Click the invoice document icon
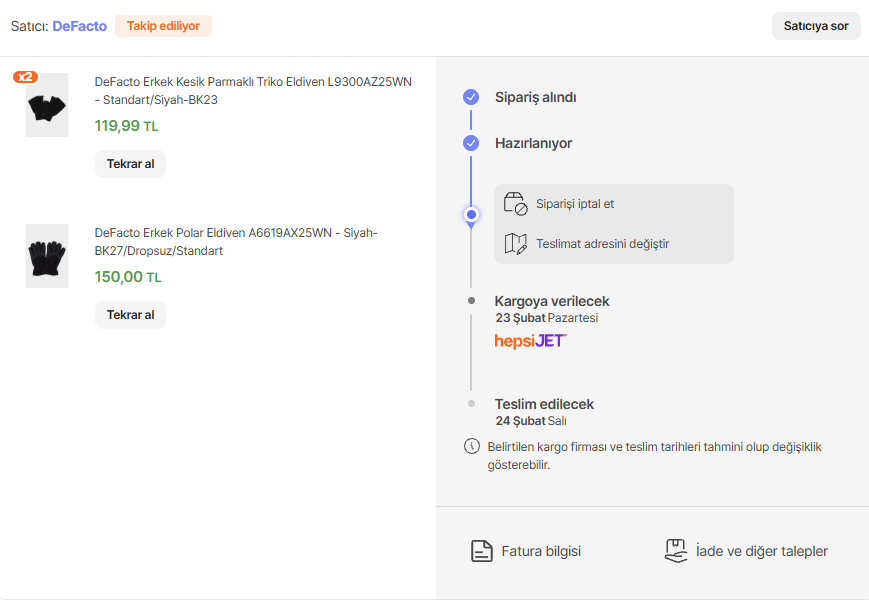 (482, 551)
